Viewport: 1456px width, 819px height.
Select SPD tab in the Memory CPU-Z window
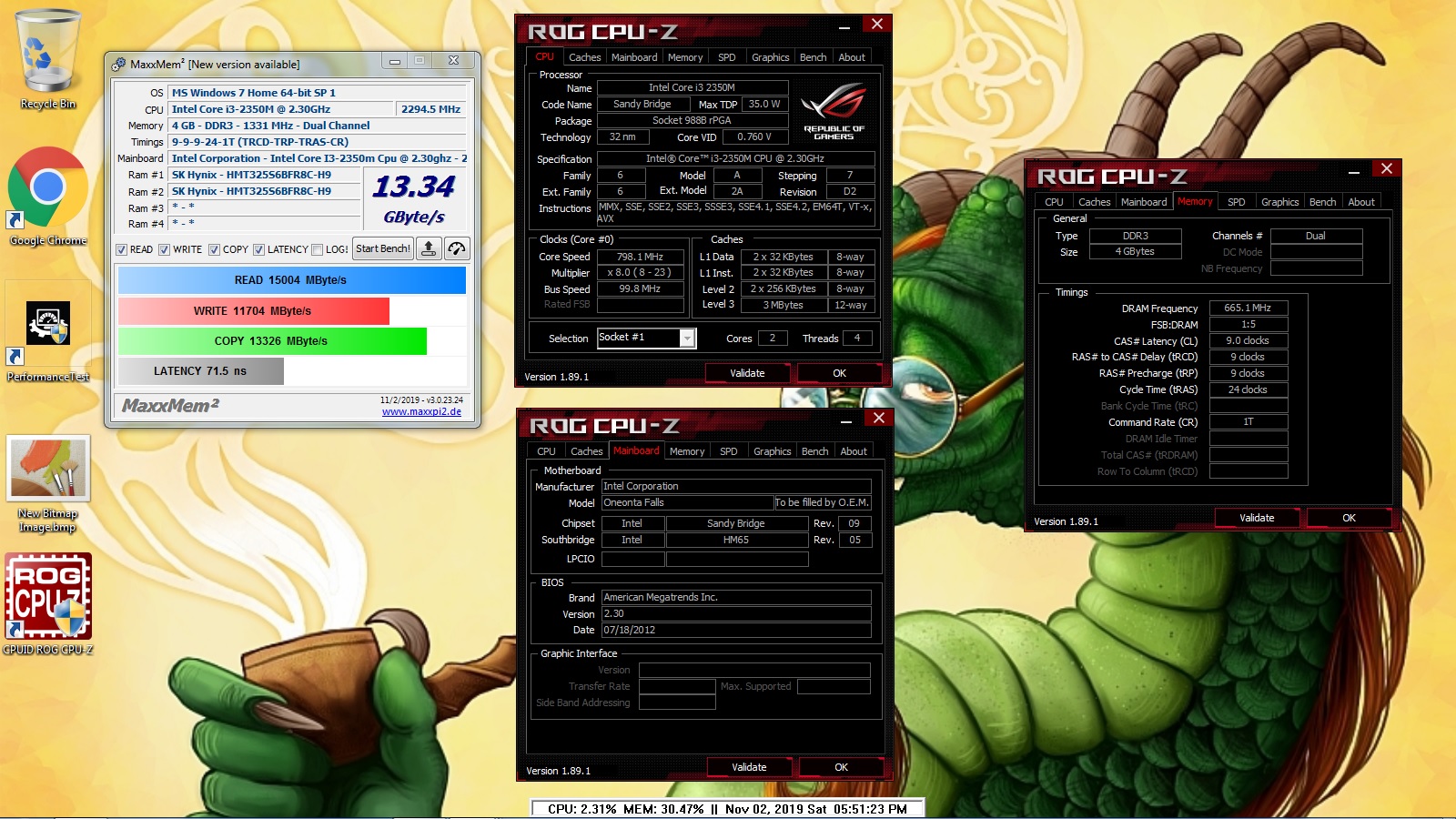pyautogui.click(x=1236, y=202)
